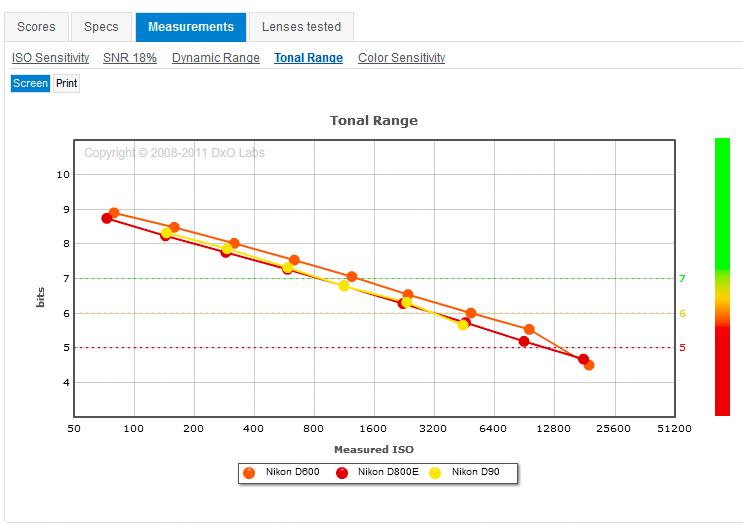743x525 pixels.
Task: Open the Lenses tested tab
Action: (301, 27)
